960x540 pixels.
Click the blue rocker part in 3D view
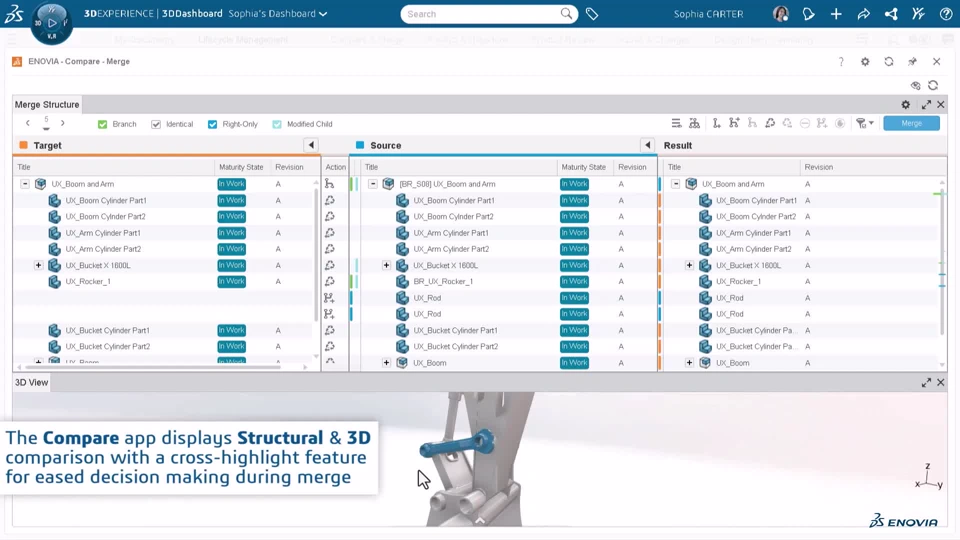click(457, 445)
